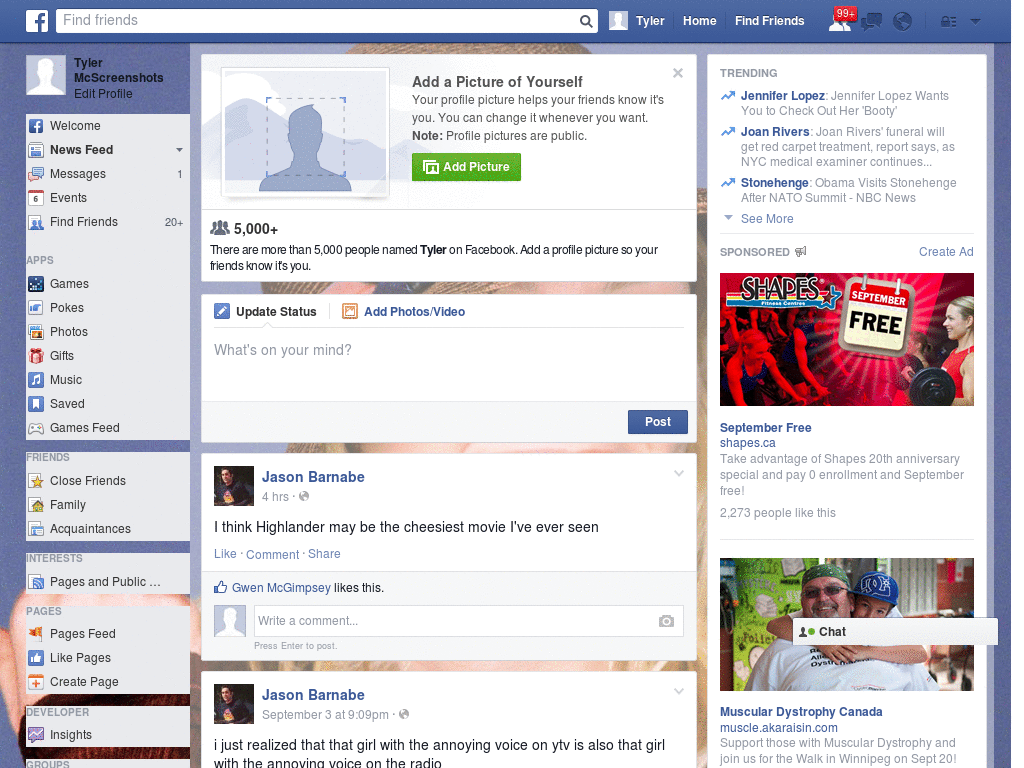Click the Games app icon
The height and width of the screenshot is (768, 1024).
coord(36,284)
